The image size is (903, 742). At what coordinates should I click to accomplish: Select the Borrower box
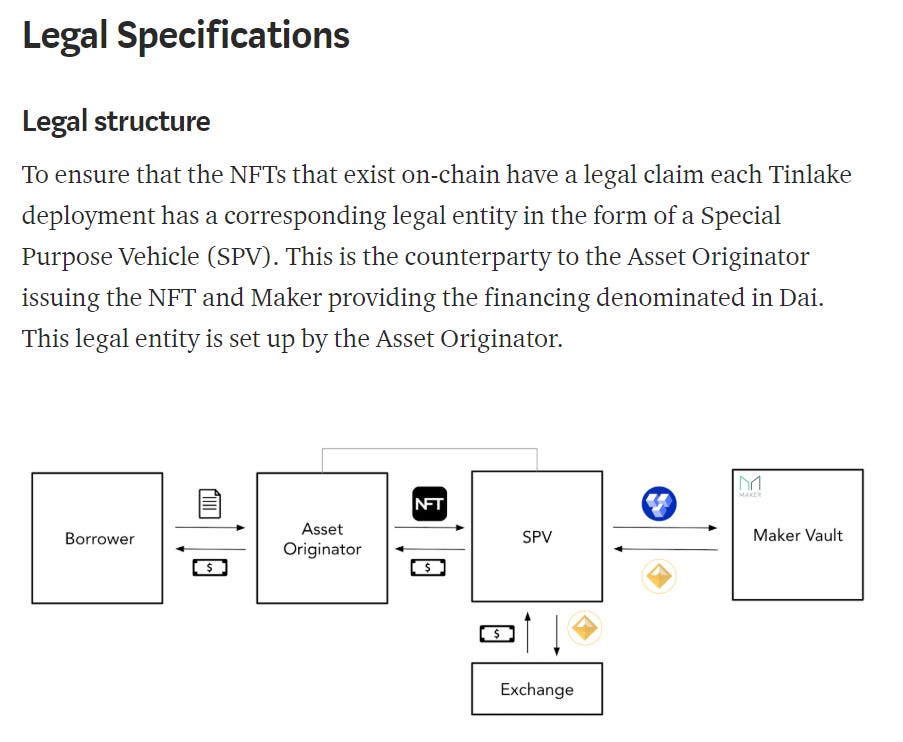[x=97, y=538]
